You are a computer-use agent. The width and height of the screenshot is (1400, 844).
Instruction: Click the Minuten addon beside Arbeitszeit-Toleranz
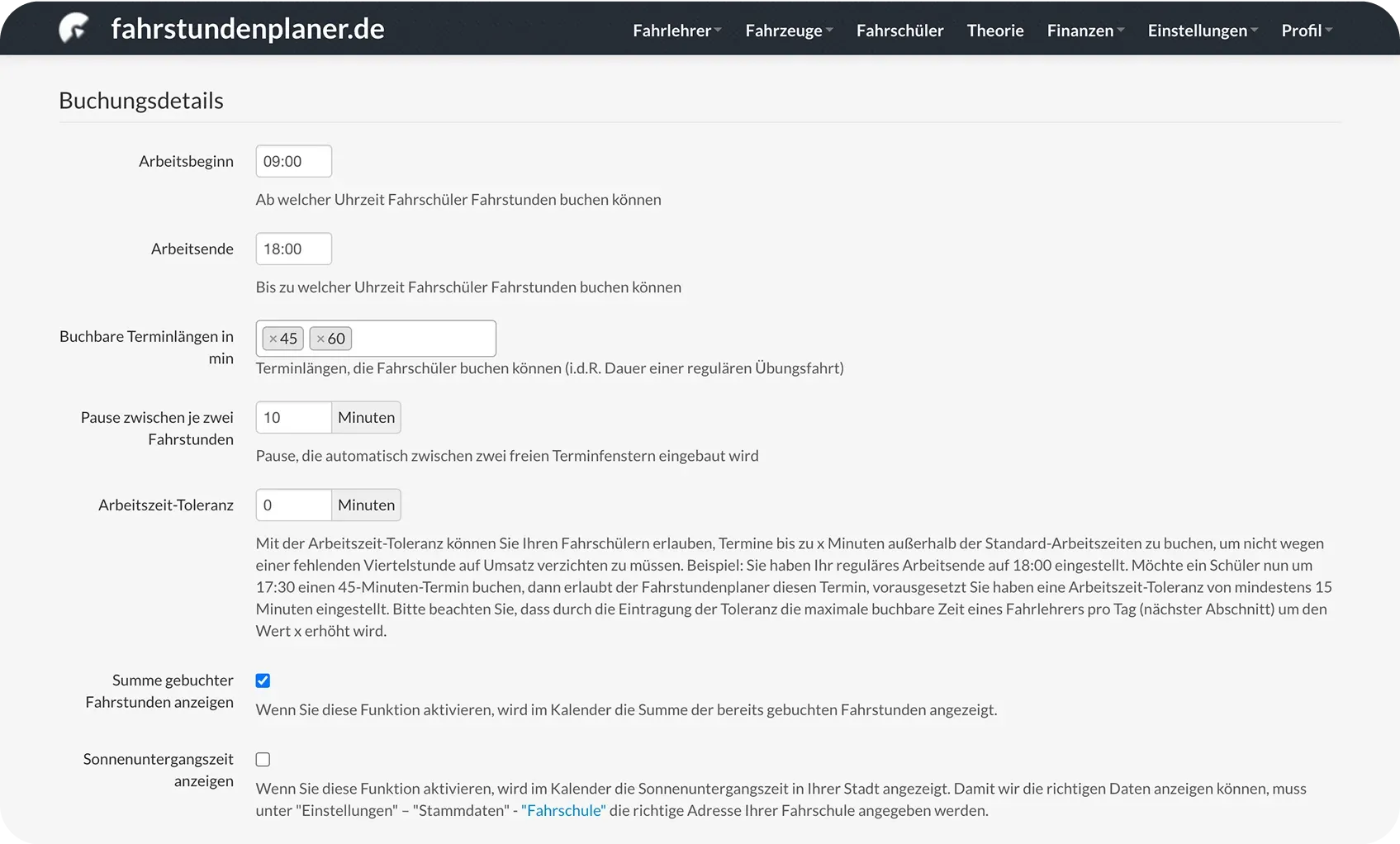click(366, 505)
